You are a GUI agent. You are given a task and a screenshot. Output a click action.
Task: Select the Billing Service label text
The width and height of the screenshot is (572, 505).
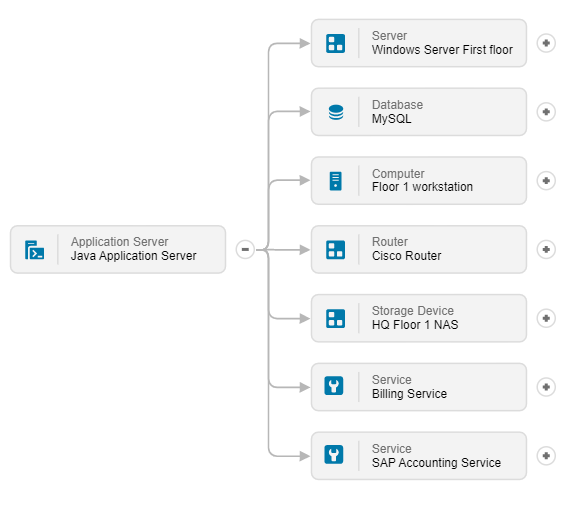pyautogui.click(x=409, y=394)
